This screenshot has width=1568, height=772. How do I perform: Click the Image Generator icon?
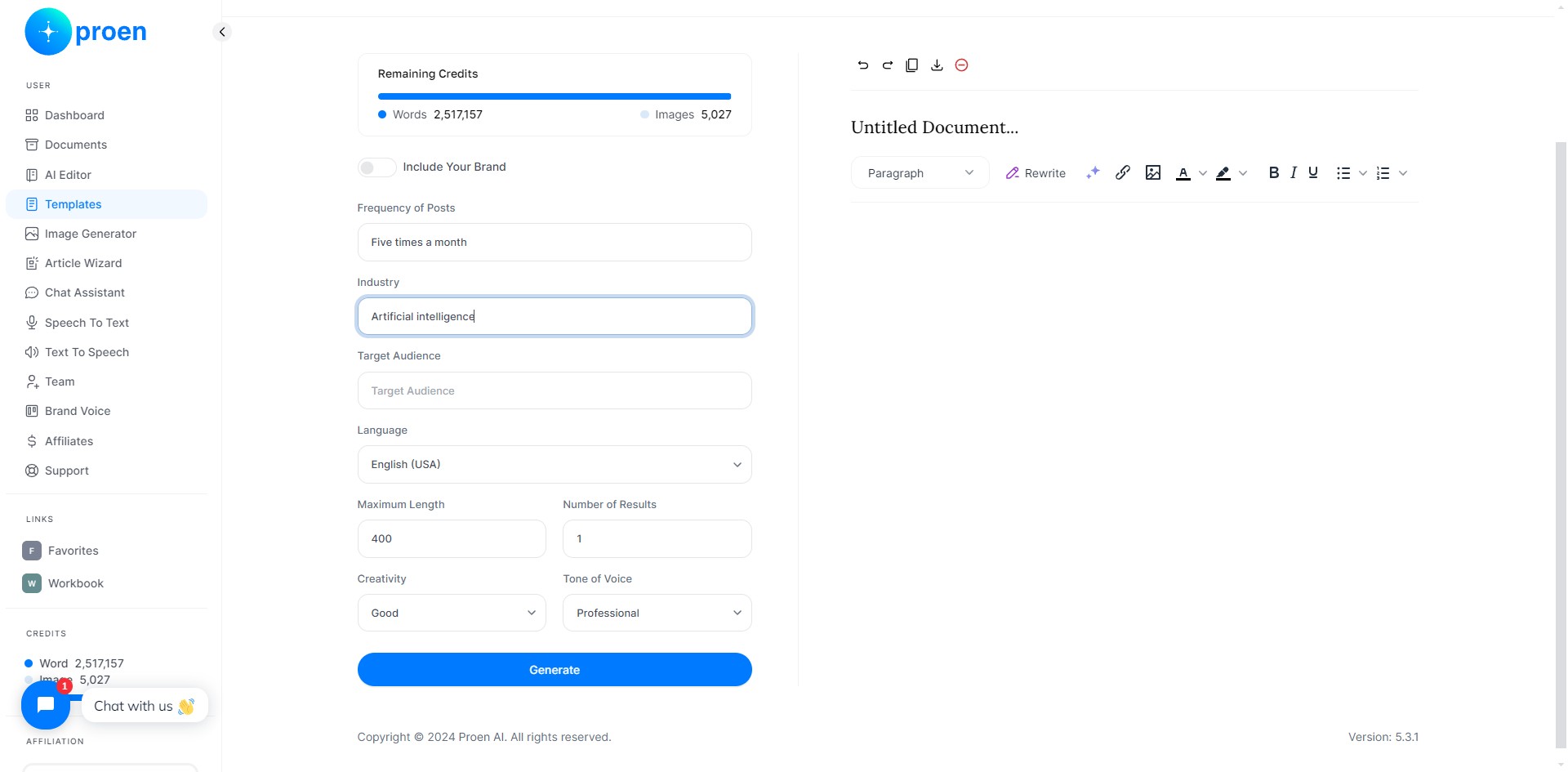click(x=32, y=234)
